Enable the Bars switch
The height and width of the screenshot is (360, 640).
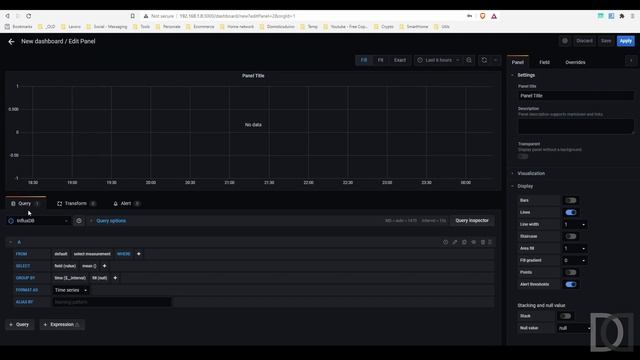(x=571, y=200)
